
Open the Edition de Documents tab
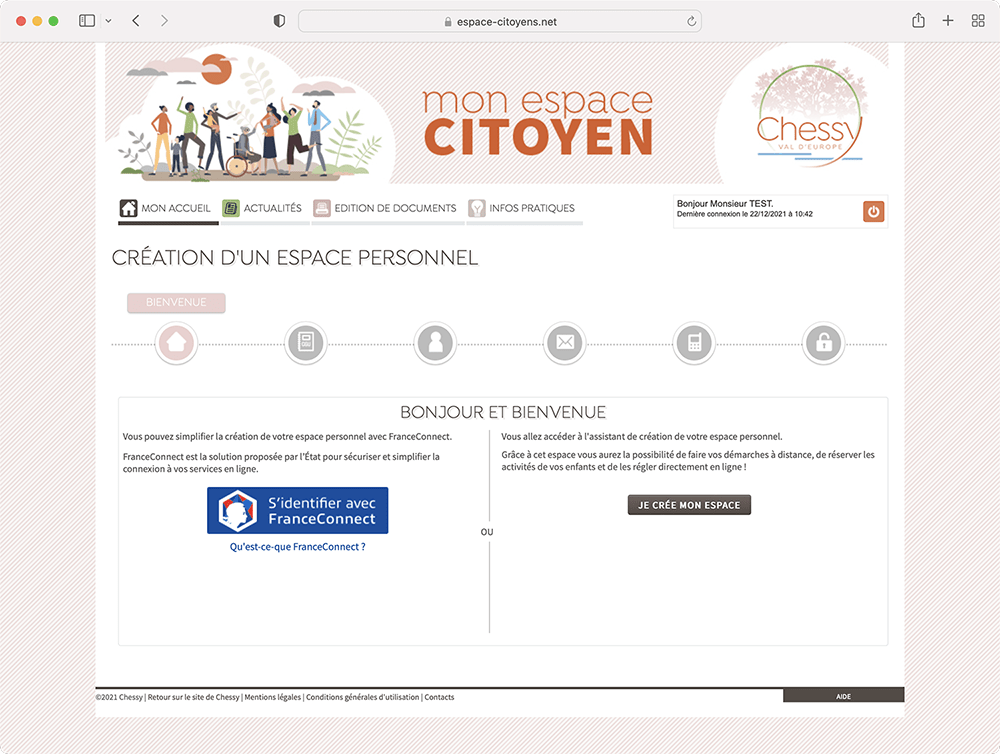tap(385, 209)
